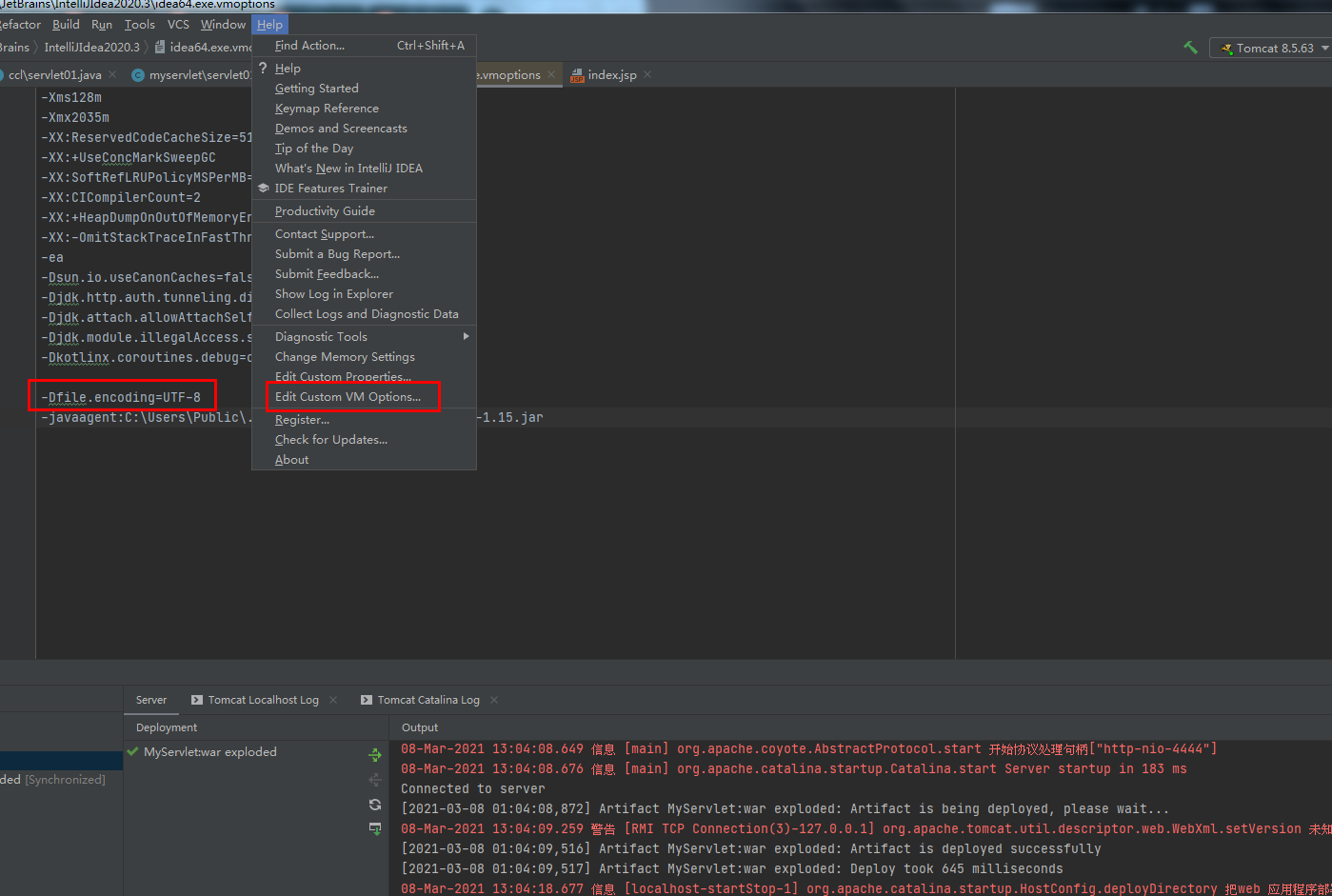The height and width of the screenshot is (896, 1332).
Task: Open the Run menu
Action: (x=102, y=24)
